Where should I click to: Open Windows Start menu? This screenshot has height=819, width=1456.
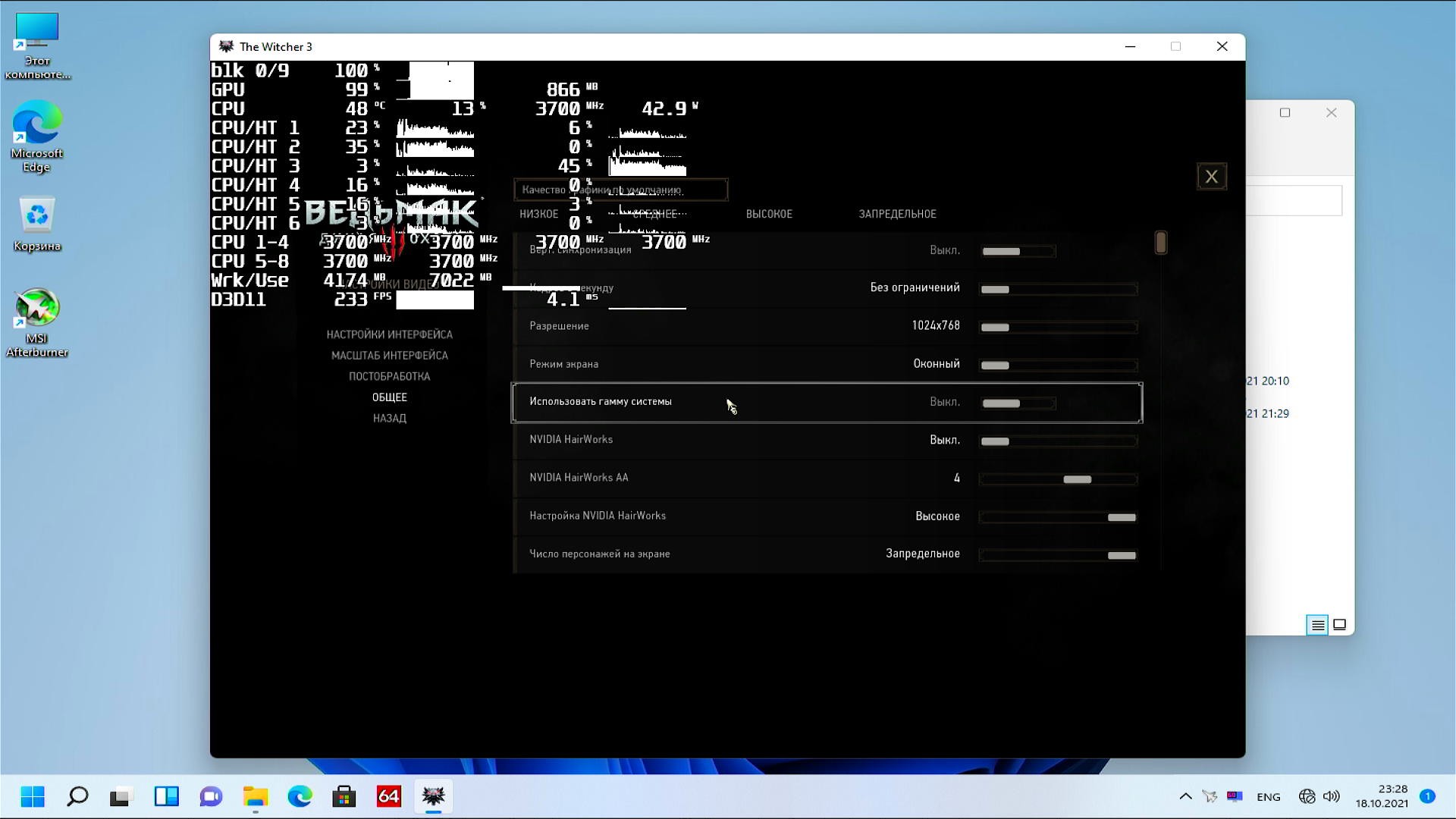point(33,796)
